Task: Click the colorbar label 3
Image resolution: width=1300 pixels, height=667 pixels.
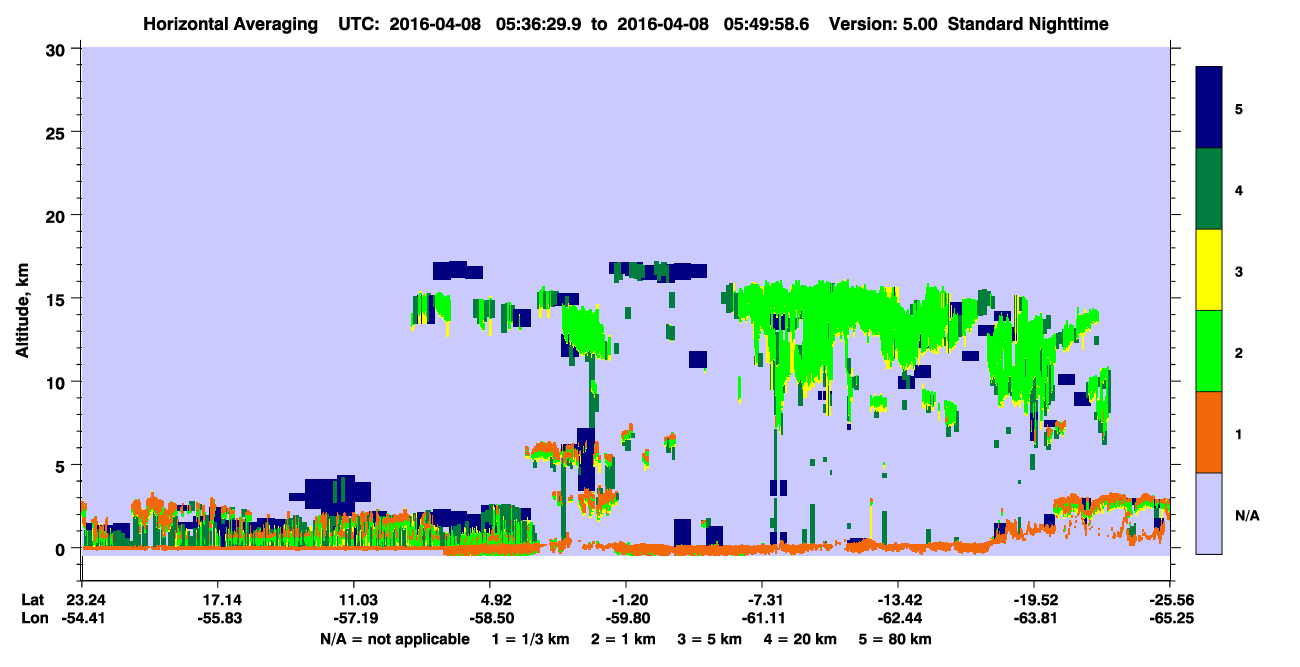Action: [x=1240, y=270]
